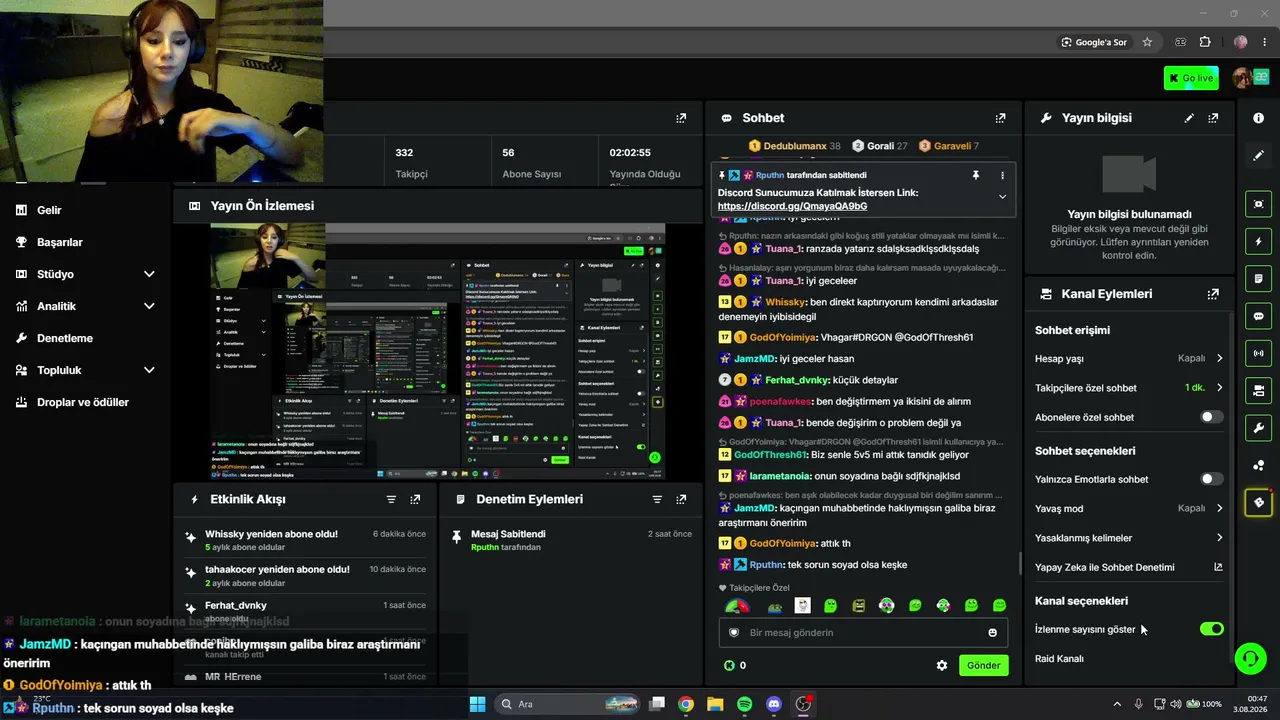Click the info icon in right sidebar

click(1258, 118)
